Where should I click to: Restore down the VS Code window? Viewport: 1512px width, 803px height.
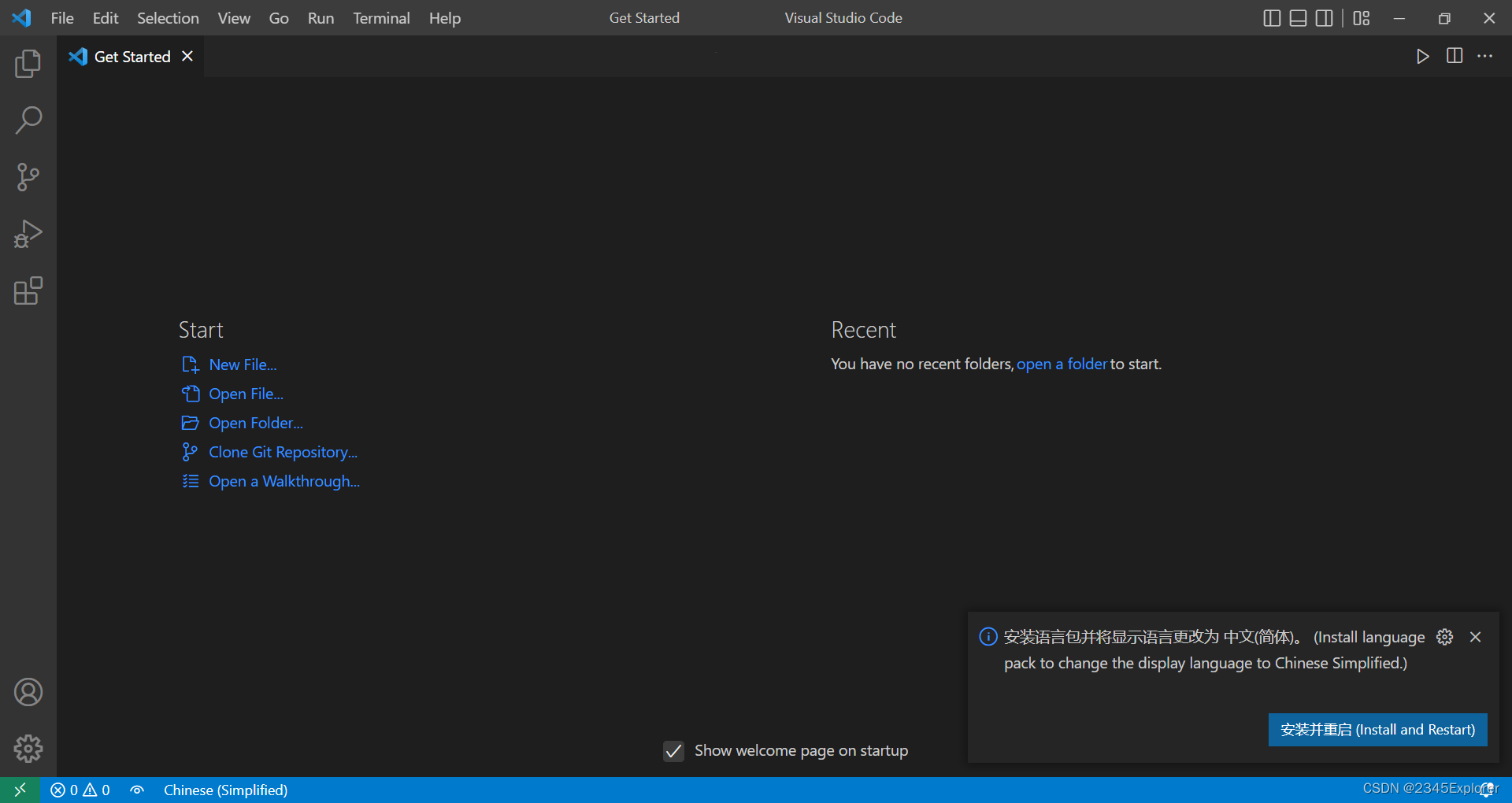pos(1444,18)
